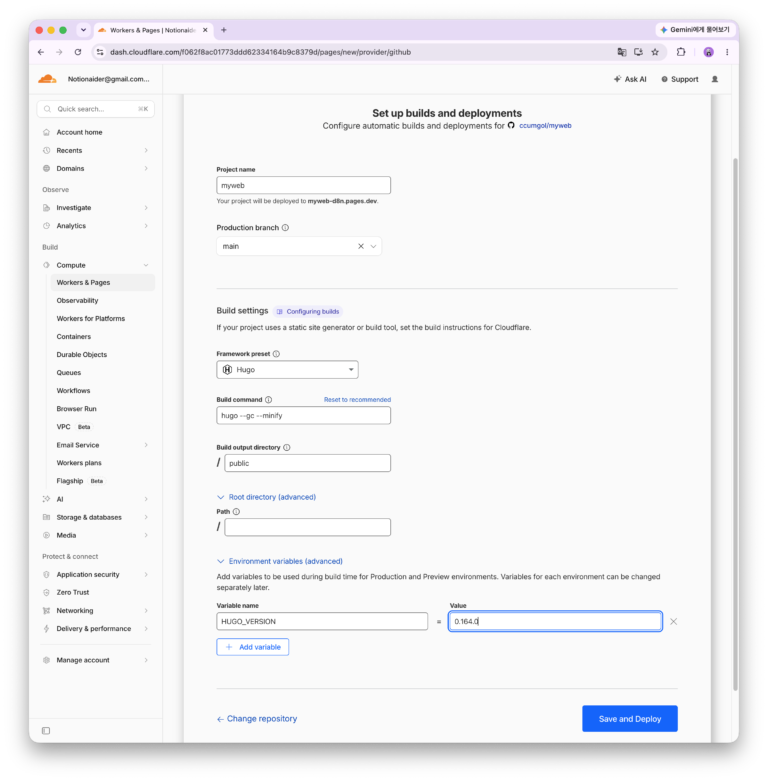
Task: Collapse Root directory (advanced) section
Action: tap(266, 497)
